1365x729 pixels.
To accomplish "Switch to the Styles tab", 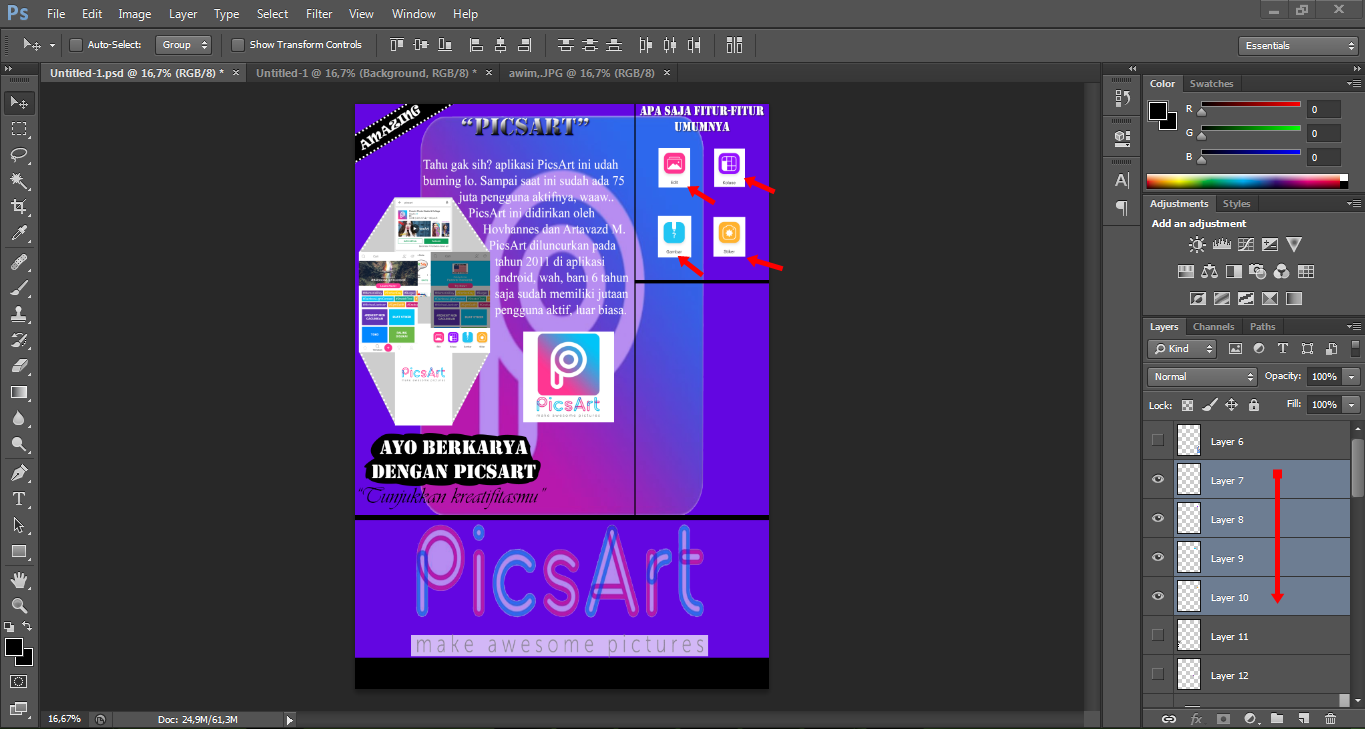I will pos(1236,204).
